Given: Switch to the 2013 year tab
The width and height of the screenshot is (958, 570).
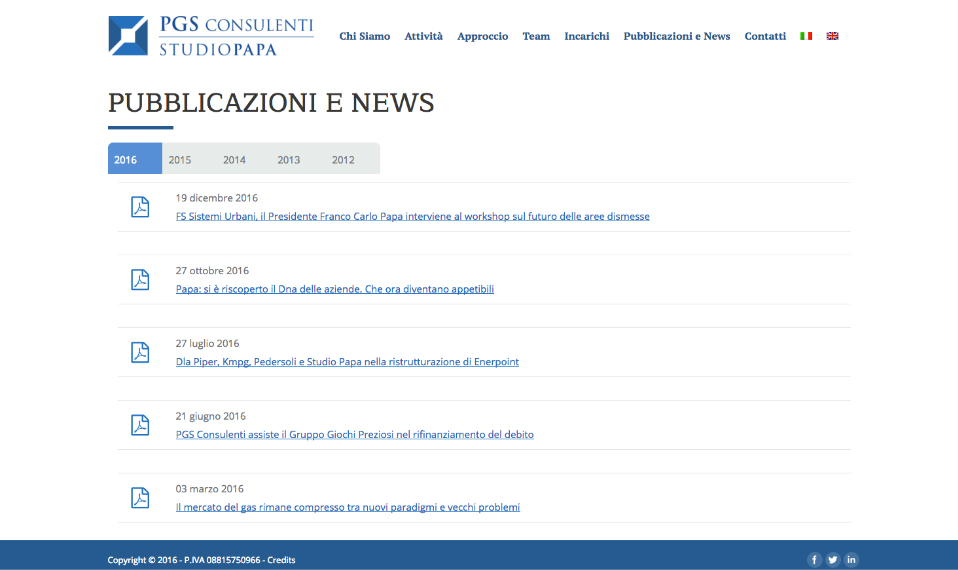Looking at the screenshot, I should pyautogui.click(x=289, y=160).
